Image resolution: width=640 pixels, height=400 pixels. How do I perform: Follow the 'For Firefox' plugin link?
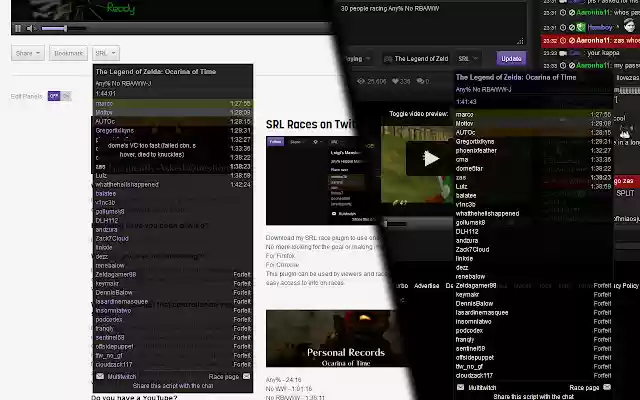(280, 256)
